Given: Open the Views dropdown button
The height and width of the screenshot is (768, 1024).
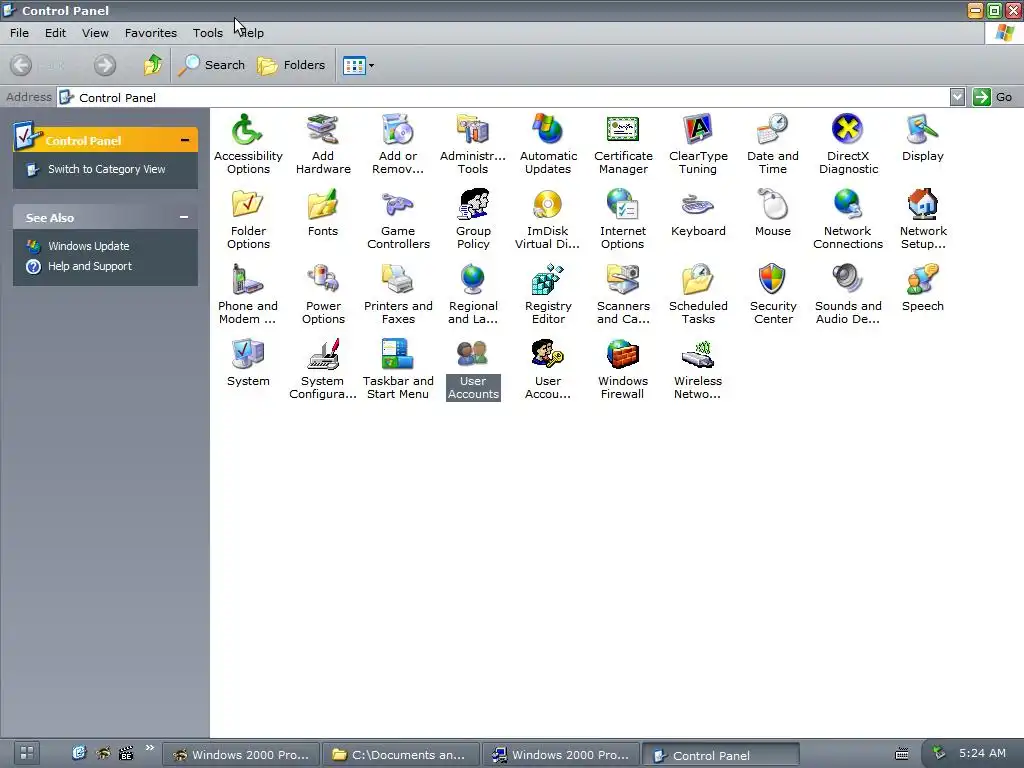Looking at the screenshot, I should tap(359, 65).
